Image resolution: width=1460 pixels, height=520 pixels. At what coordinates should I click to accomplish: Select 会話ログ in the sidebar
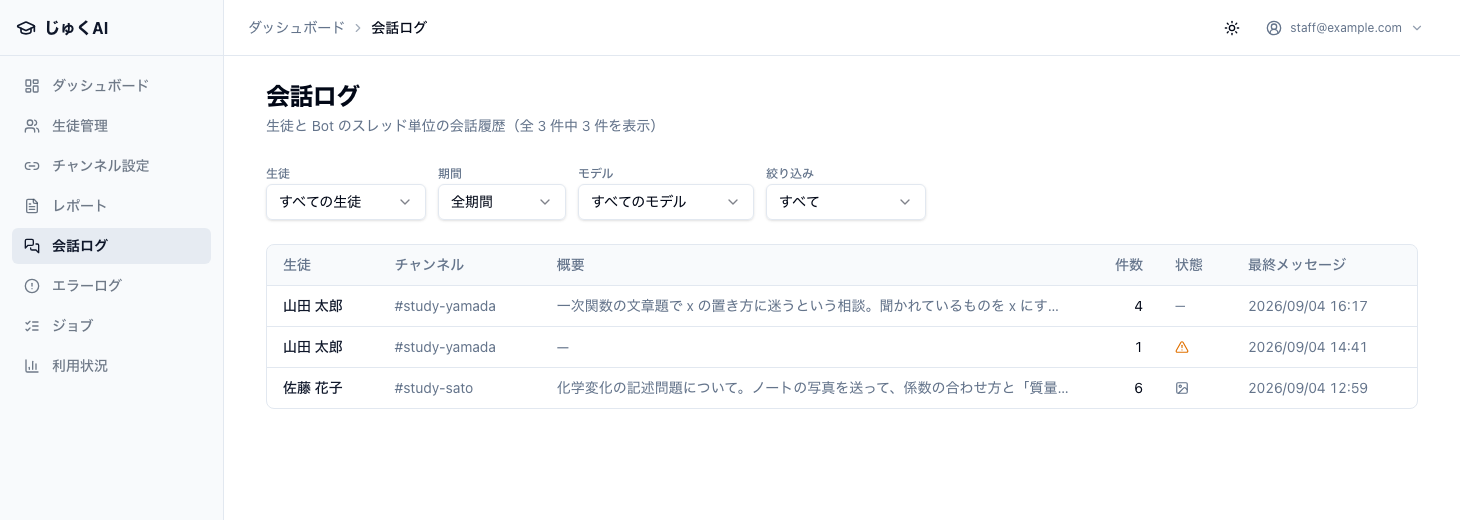(111, 246)
